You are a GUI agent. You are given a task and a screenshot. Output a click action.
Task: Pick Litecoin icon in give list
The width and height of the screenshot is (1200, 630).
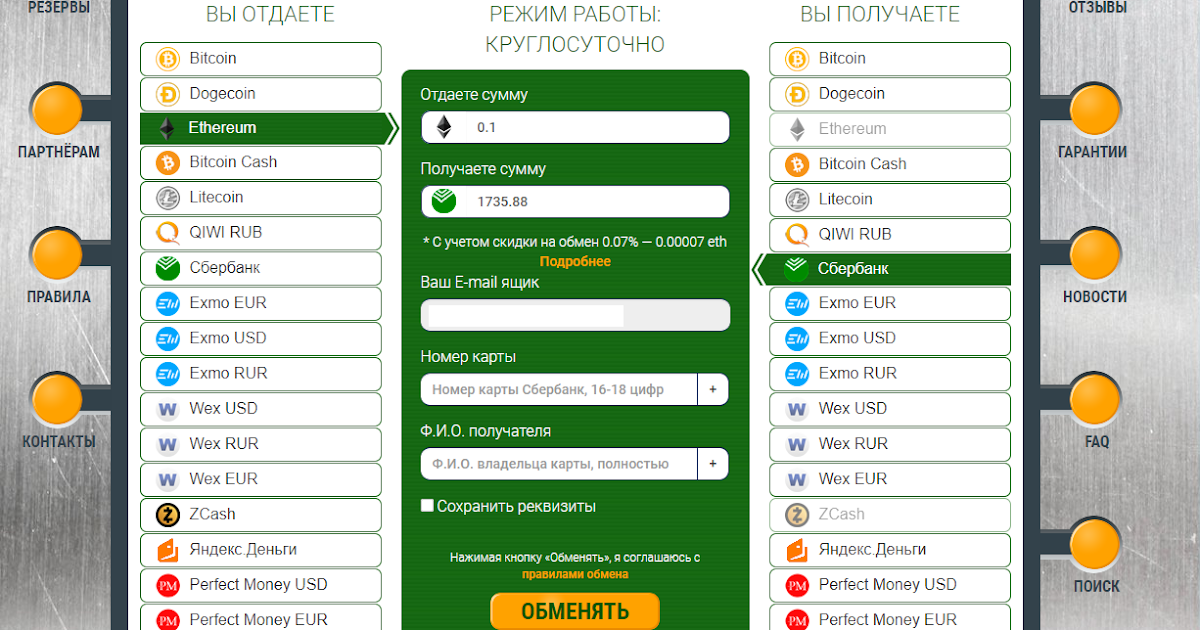[167, 198]
